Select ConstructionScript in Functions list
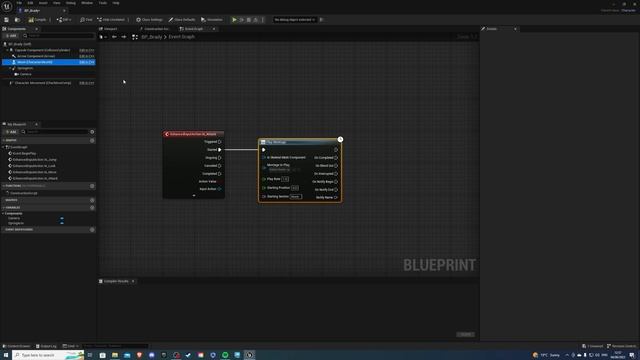The width and height of the screenshot is (640, 360). tap(24, 193)
